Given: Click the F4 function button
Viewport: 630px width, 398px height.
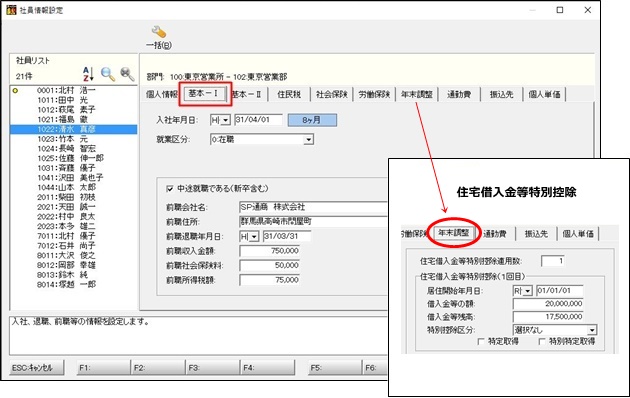Looking at the screenshot, I should click(x=268, y=367).
